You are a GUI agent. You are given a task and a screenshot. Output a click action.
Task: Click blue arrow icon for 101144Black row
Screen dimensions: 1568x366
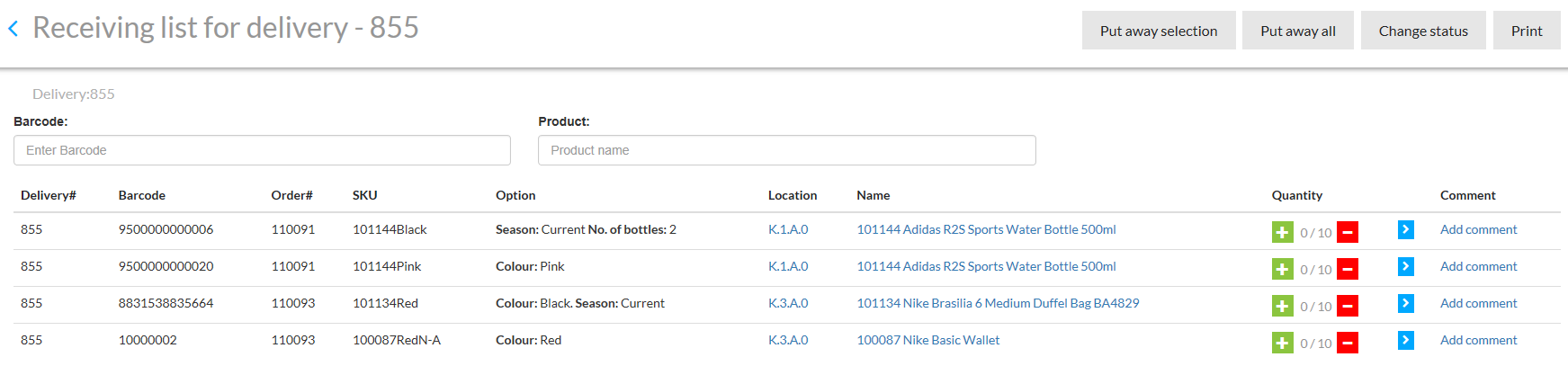(1405, 230)
